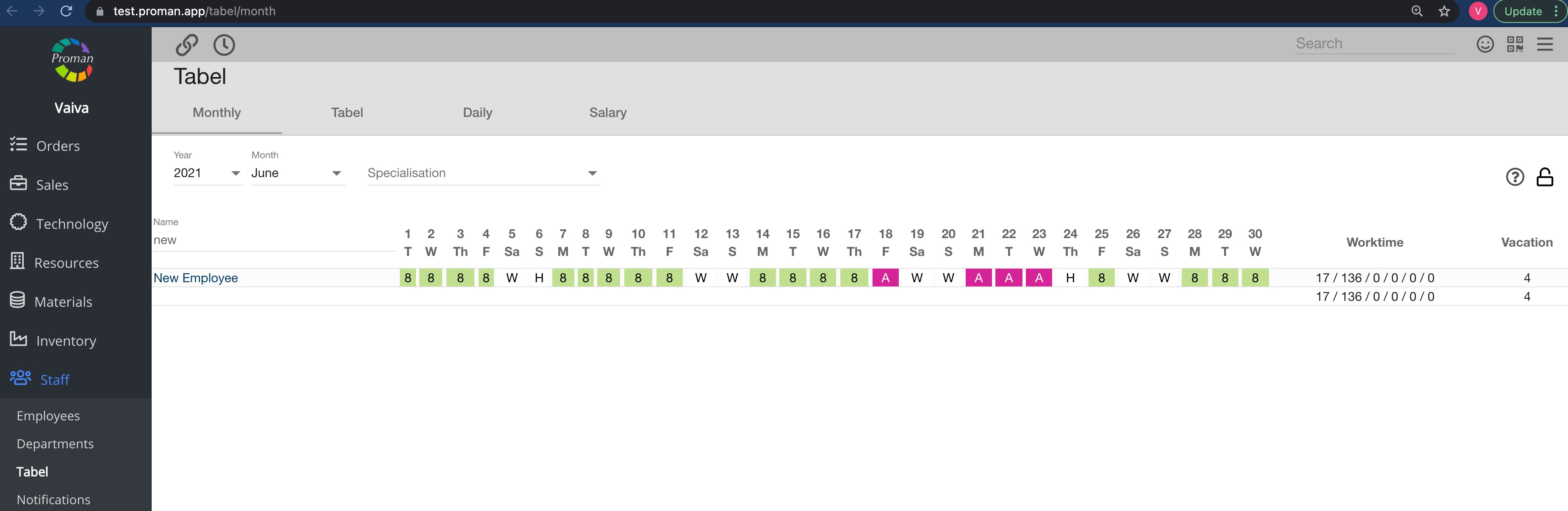Switch to the Daily tab
This screenshot has height=511, width=1568.
pyautogui.click(x=477, y=113)
